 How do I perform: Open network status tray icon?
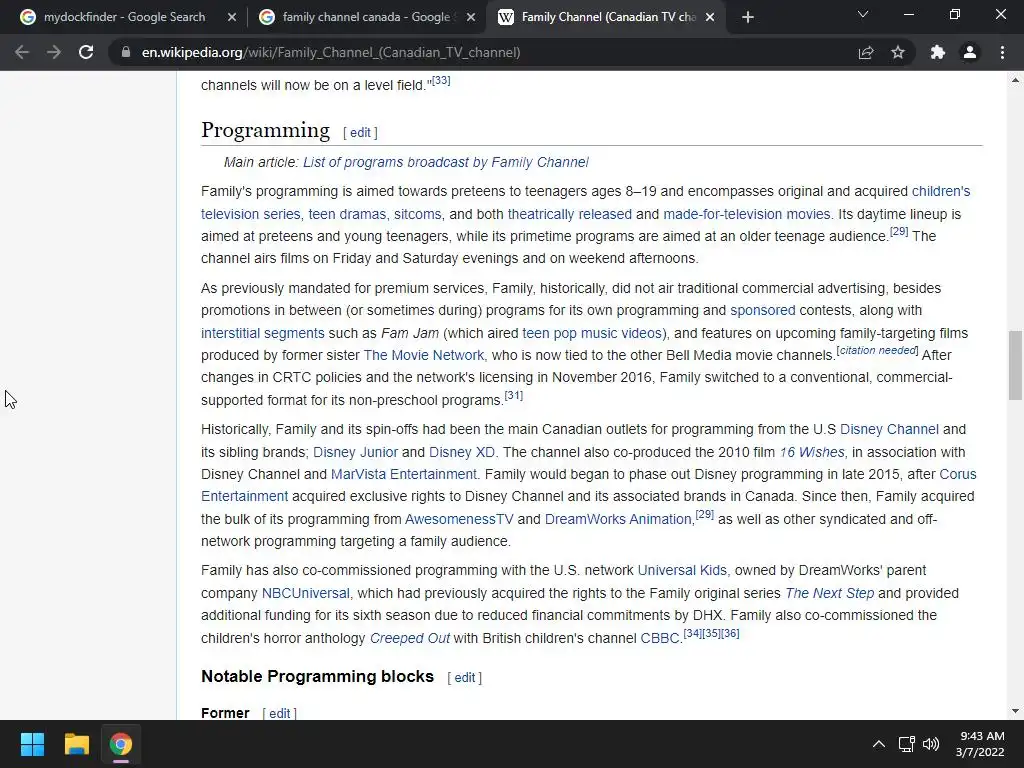coord(906,744)
